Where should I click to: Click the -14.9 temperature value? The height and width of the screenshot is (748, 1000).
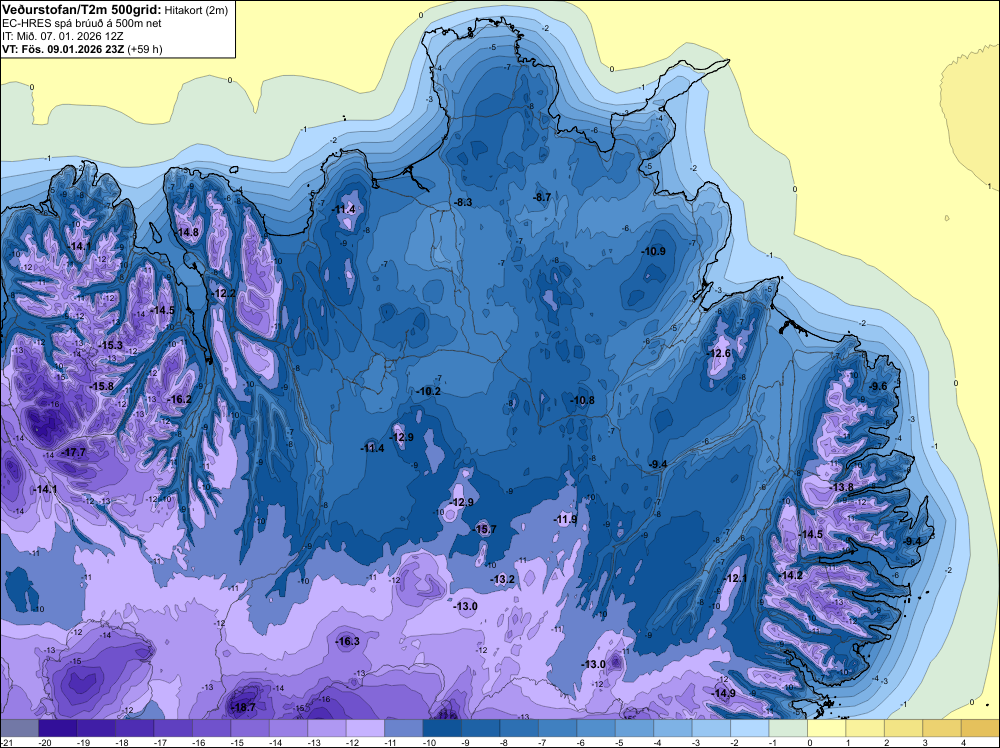724,693
